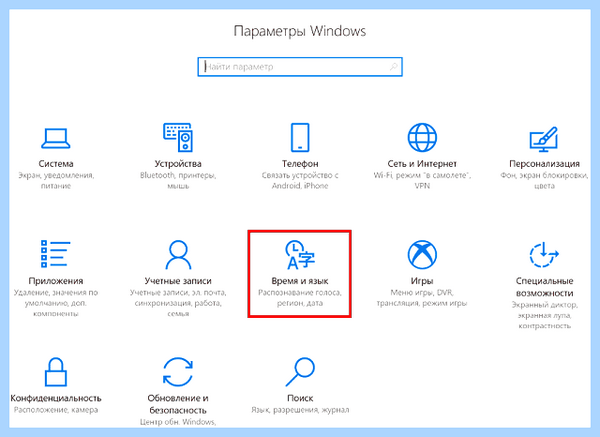Click the 'Устройства' title
This screenshot has height=437, width=600.
click(x=178, y=164)
